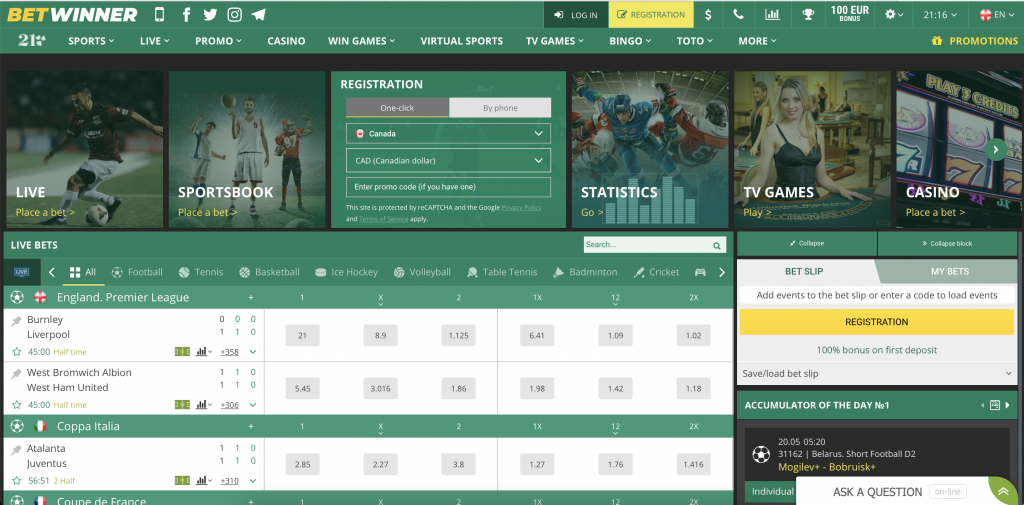Click the header Registration button
The image size is (1024, 505).
[x=651, y=14]
